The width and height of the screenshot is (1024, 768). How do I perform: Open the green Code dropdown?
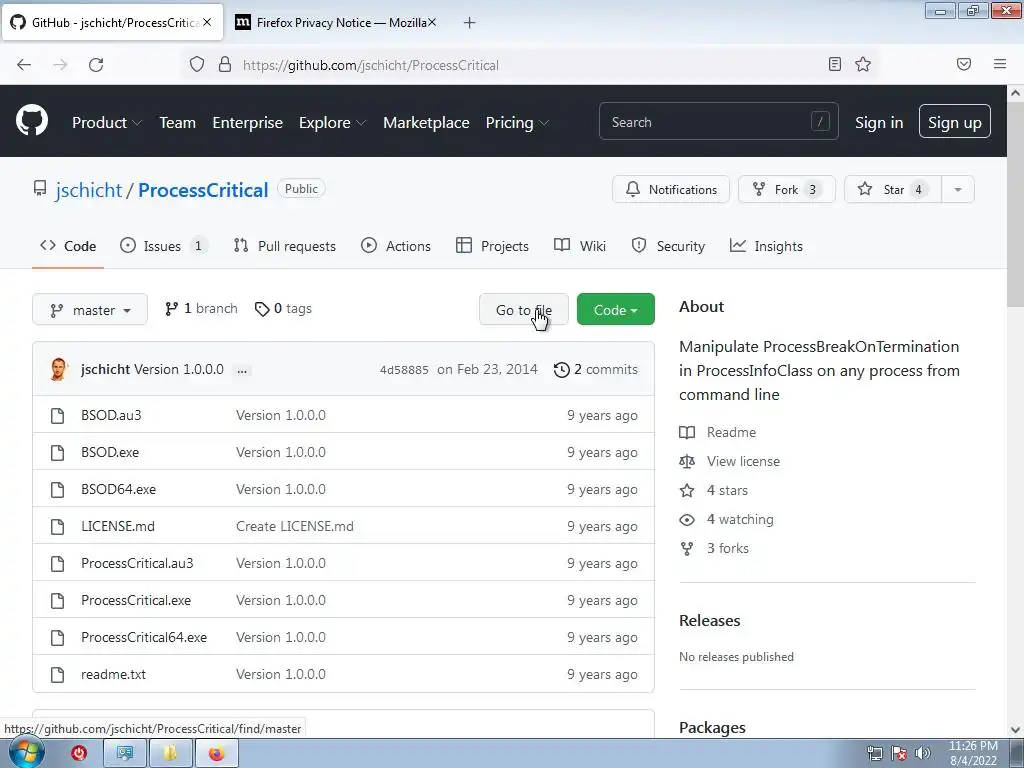[615, 310]
